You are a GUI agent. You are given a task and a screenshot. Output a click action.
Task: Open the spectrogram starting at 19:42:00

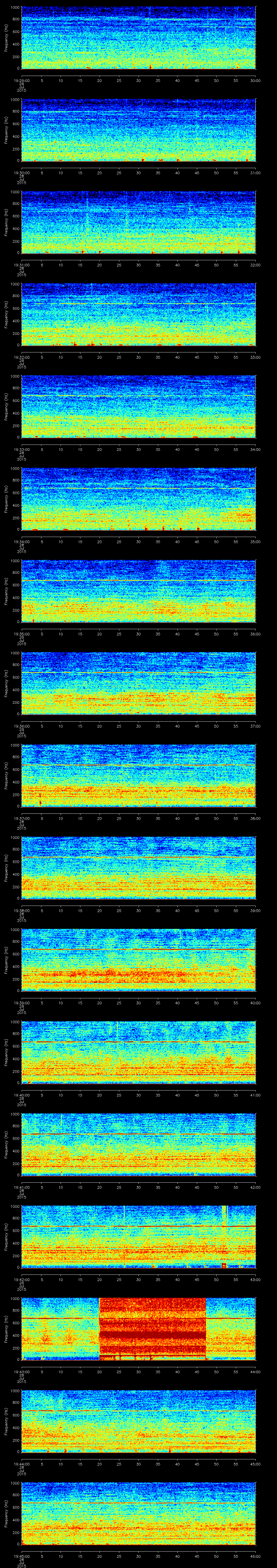coord(138,1237)
